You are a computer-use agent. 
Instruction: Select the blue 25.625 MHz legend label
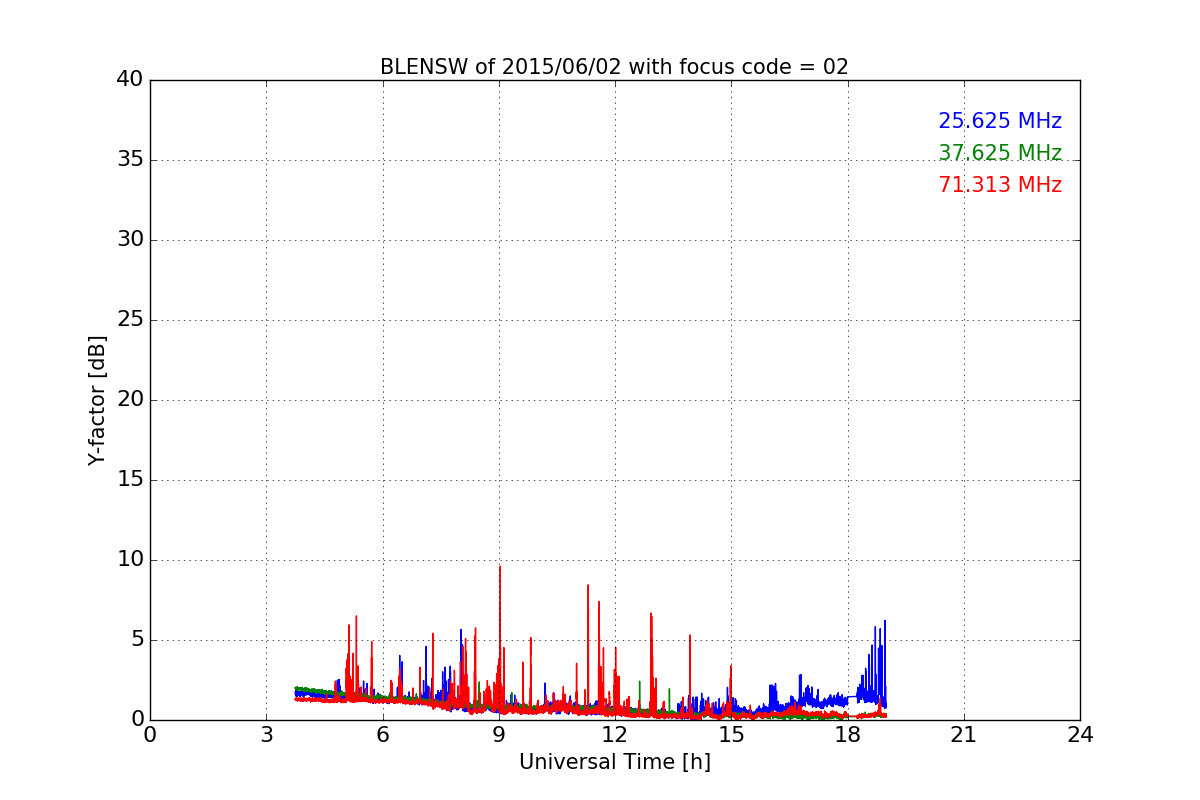(1000, 121)
